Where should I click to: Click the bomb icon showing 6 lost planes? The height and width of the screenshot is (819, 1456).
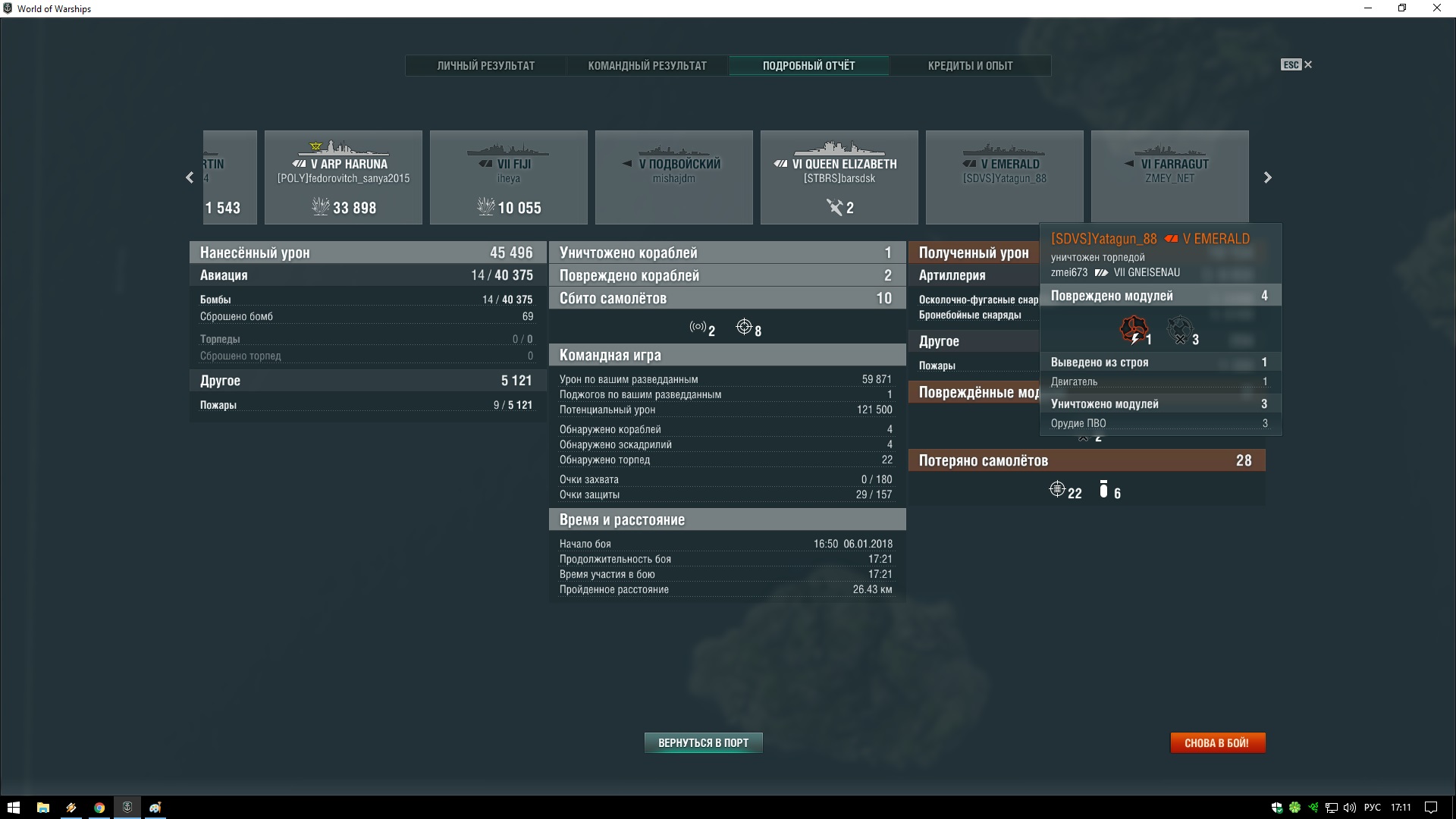click(x=1103, y=489)
